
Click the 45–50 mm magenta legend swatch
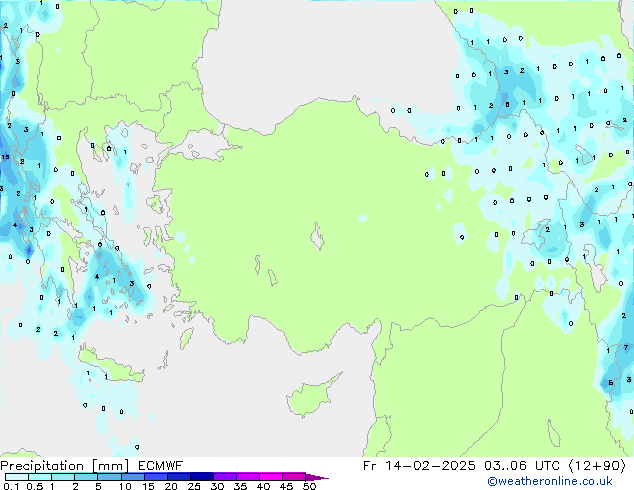[294, 477]
